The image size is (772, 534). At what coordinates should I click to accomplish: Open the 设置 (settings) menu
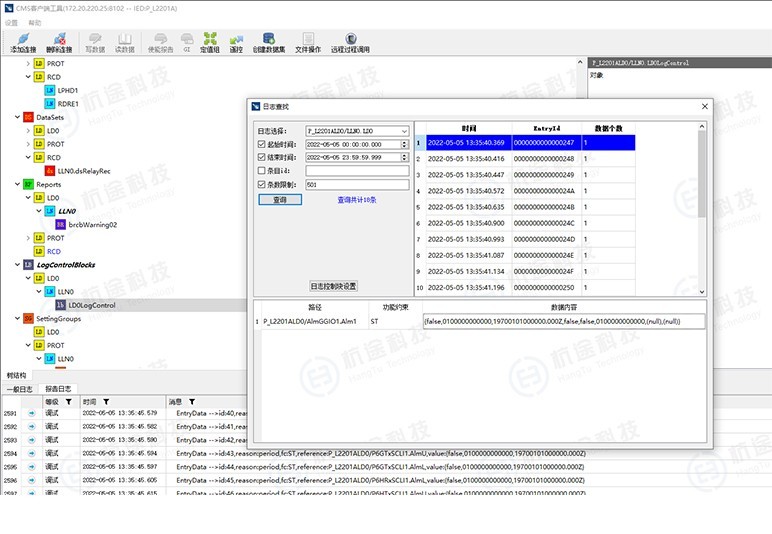coord(11,21)
